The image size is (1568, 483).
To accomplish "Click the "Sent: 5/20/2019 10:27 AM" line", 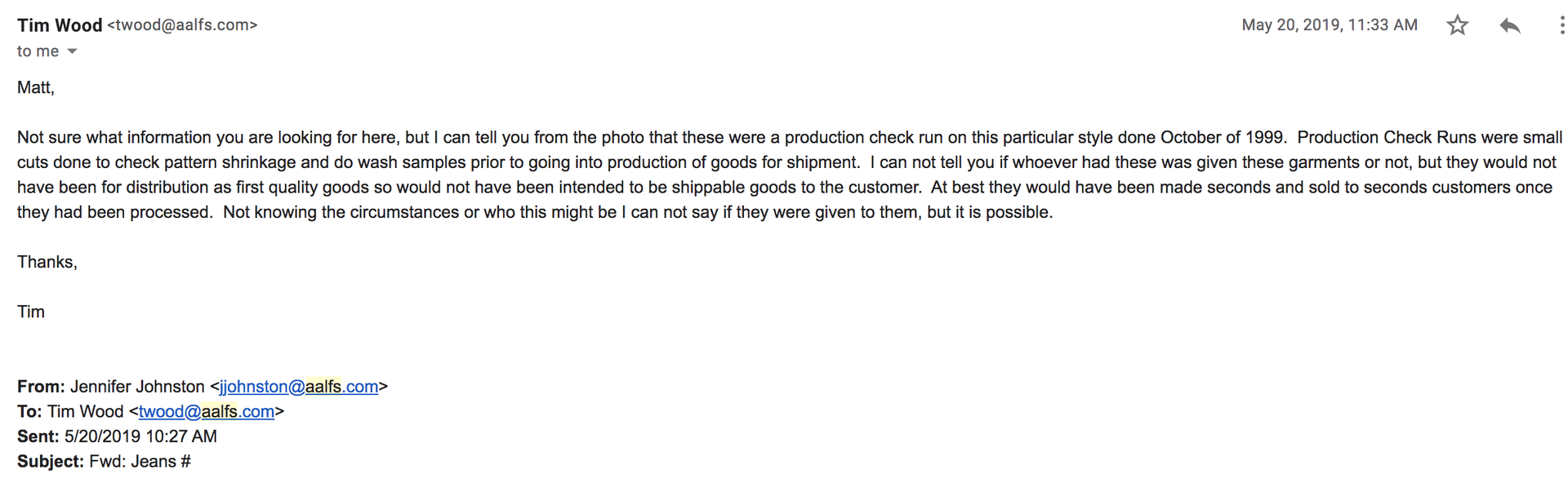I will tap(117, 436).
